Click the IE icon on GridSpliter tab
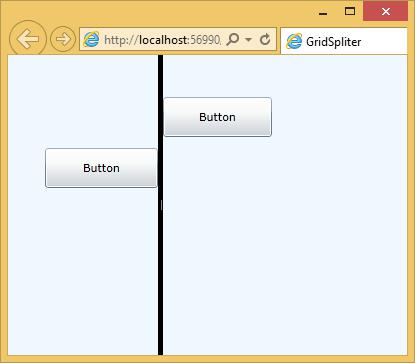 (294, 41)
